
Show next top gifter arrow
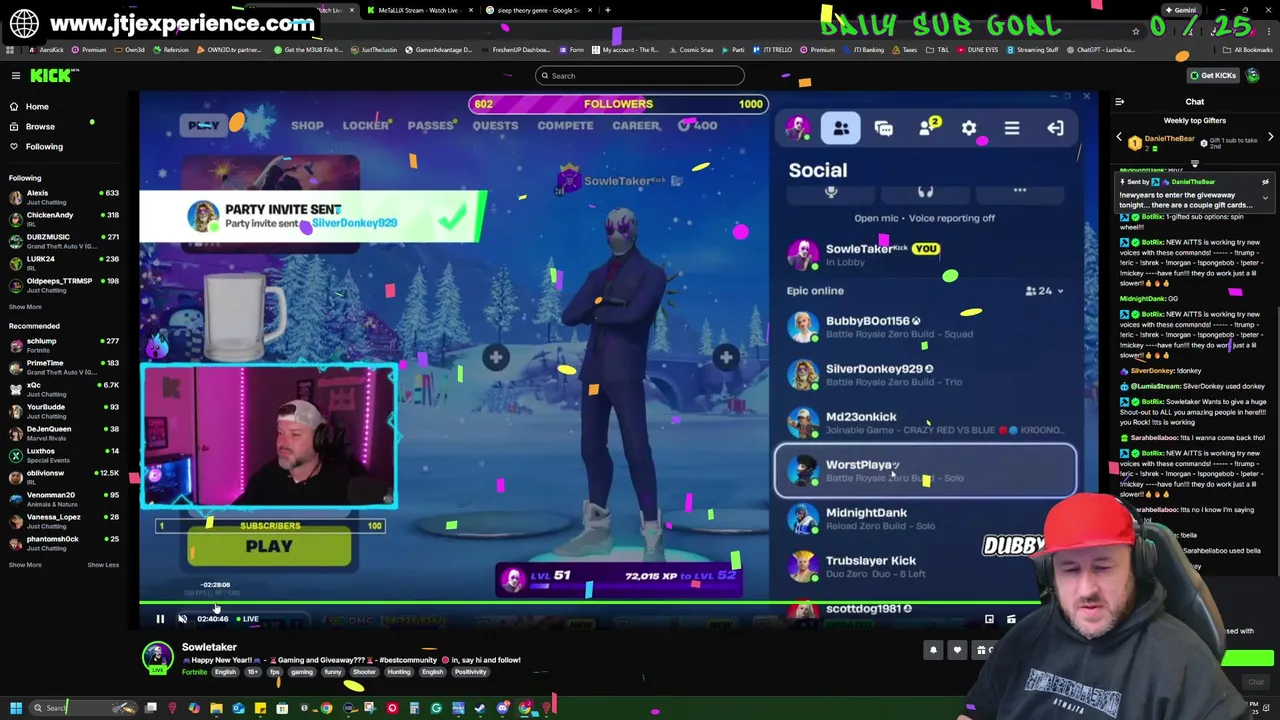tap(1270, 137)
